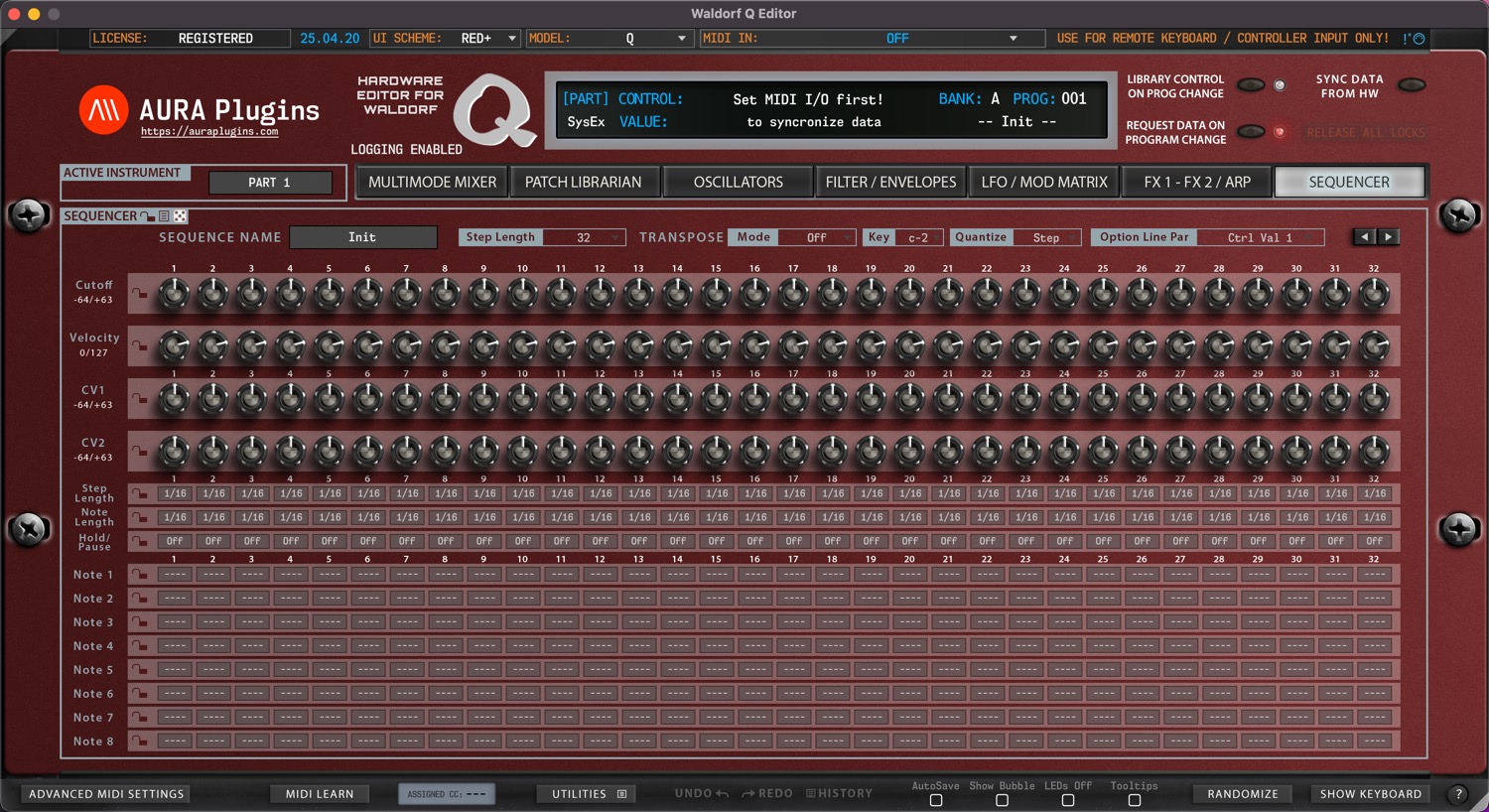Open the MIDI In dropdown
The width and height of the screenshot is (1489, 812).
(872, 39)
